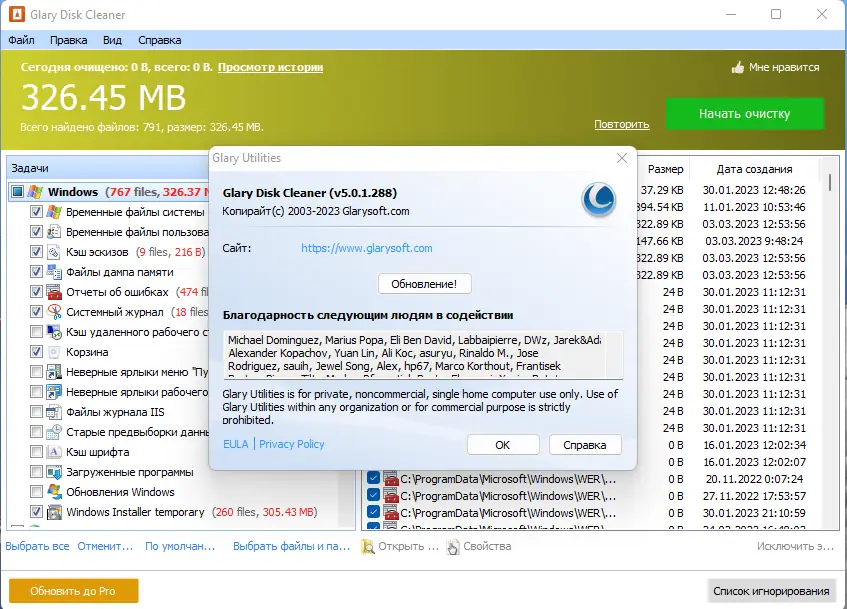847x609 pixels.
Task: Click the Отменит… link
Action: point(105,546)
